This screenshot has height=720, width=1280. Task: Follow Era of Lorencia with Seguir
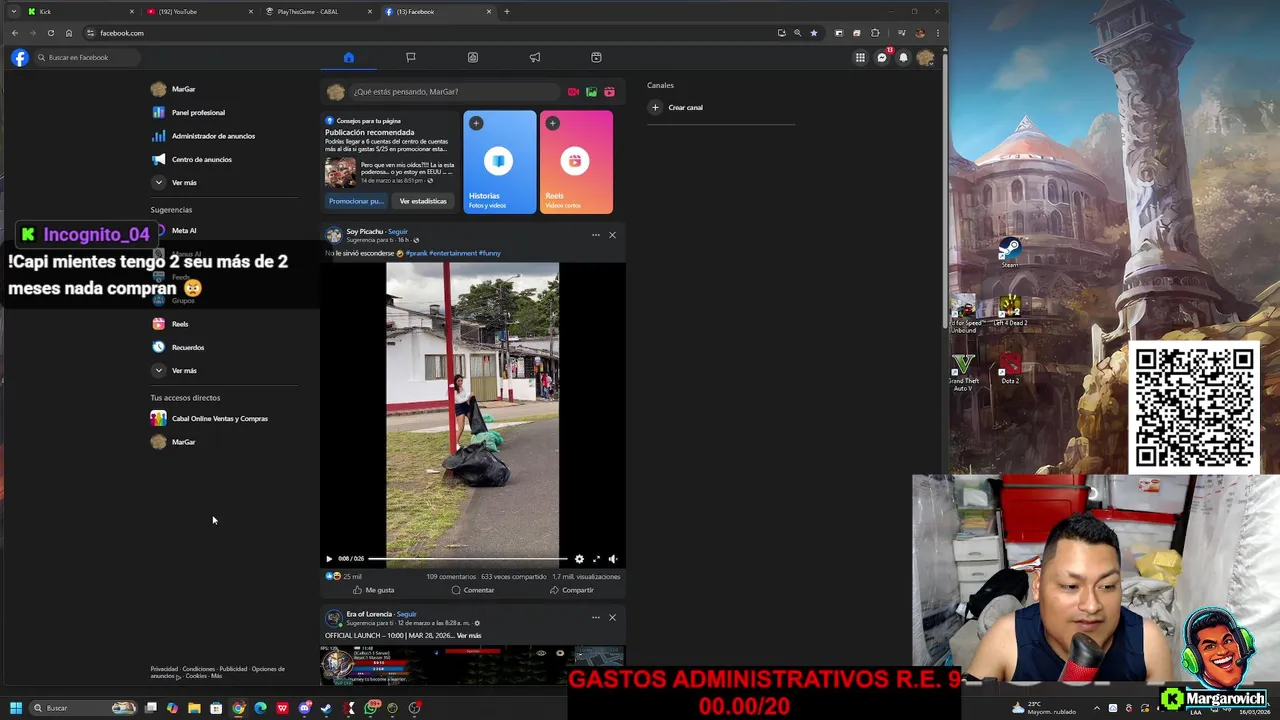tap(406, 614)
